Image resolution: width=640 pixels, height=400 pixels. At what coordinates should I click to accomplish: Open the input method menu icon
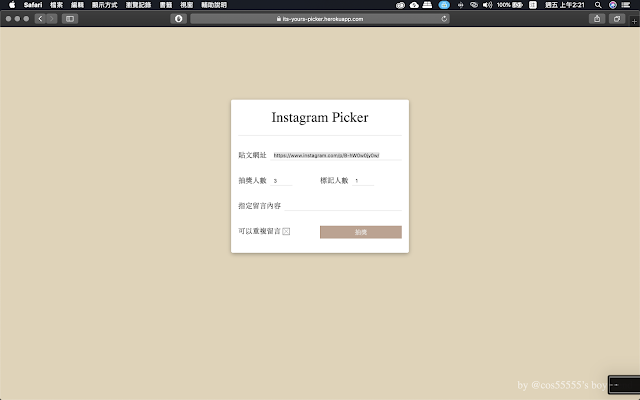[533, 5]
